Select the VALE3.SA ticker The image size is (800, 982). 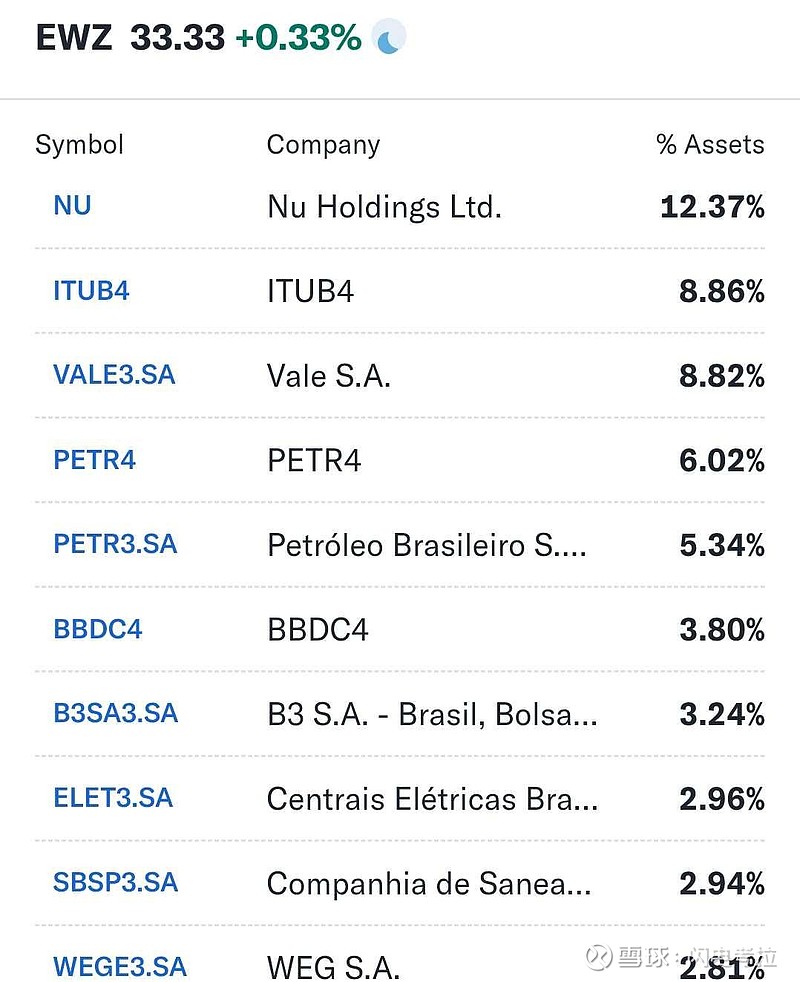point(114,375)
